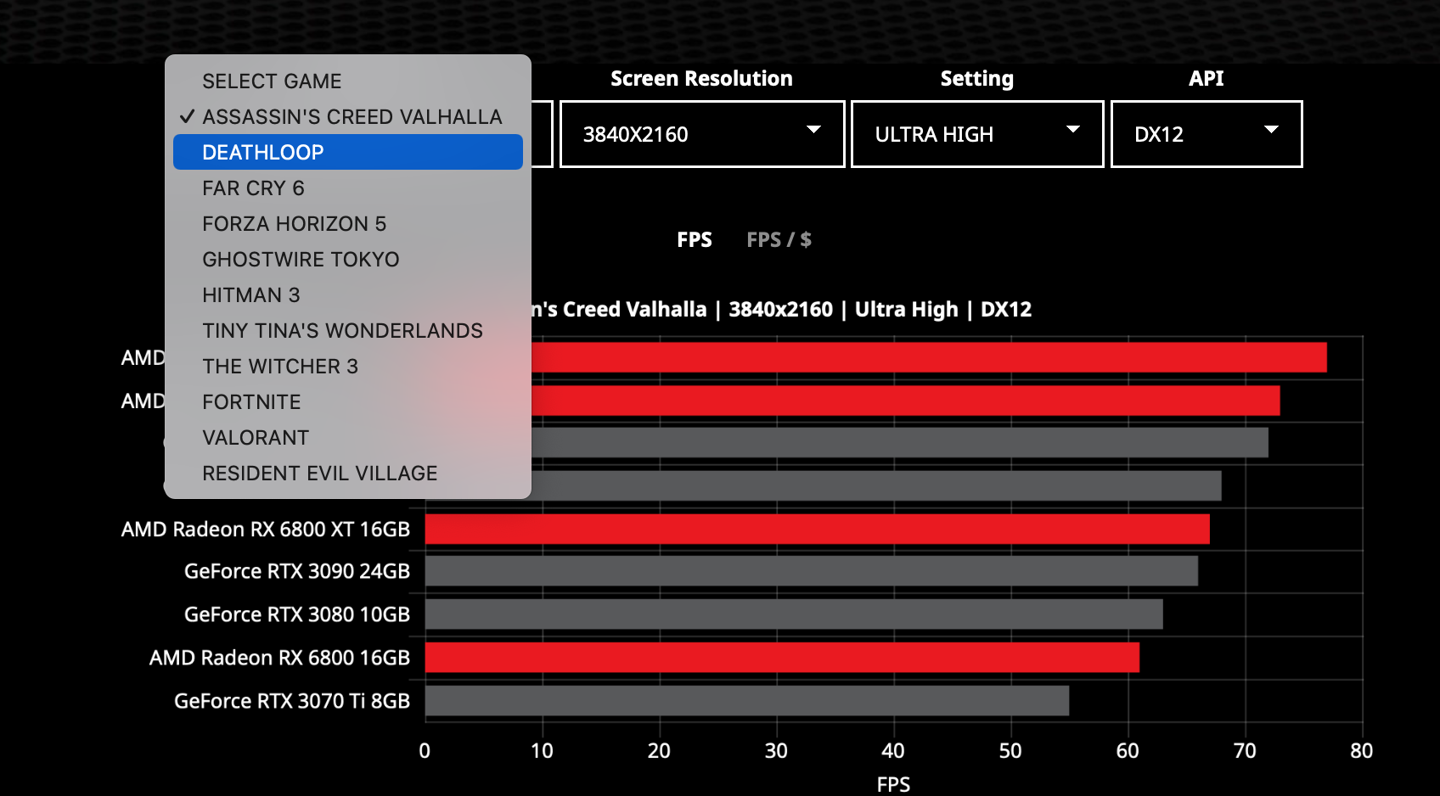Click the chart title with Ultra High | DX12
Viewport: 1440px width, 796px height.
(x=781, y=310)
